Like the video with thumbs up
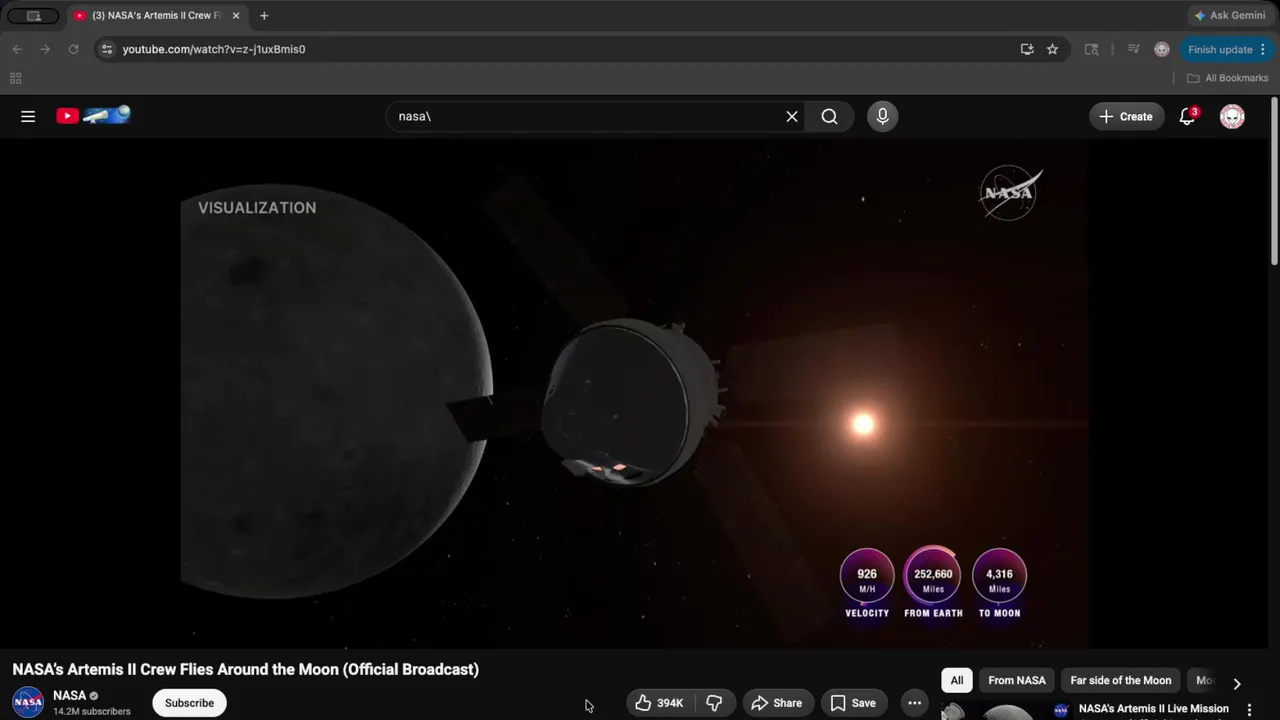This screenshot has height=720, width=1280. coord(658,703)
